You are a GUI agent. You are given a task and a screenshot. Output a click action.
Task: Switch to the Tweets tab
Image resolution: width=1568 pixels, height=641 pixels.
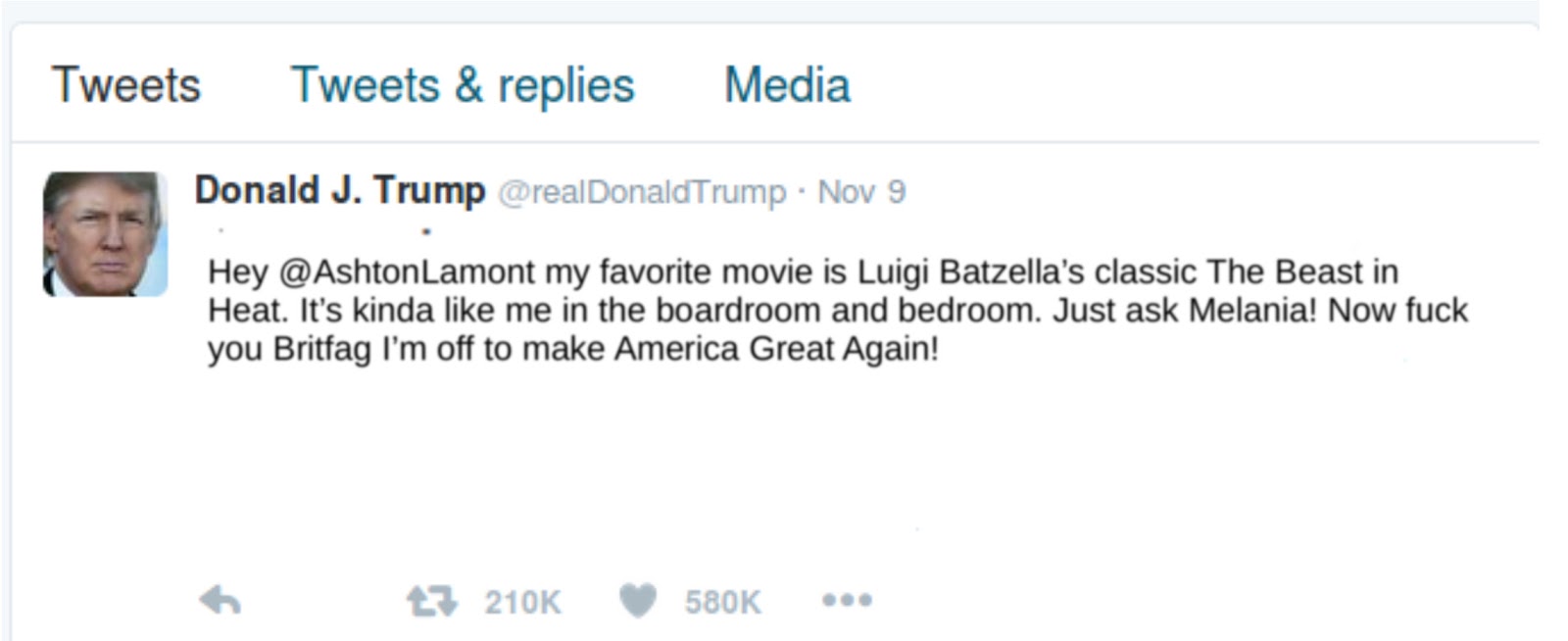click(125, 85)
